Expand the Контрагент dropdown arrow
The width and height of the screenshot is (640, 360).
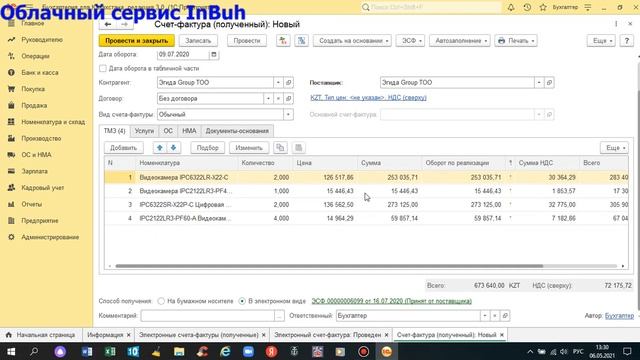[x=278, y=82]
